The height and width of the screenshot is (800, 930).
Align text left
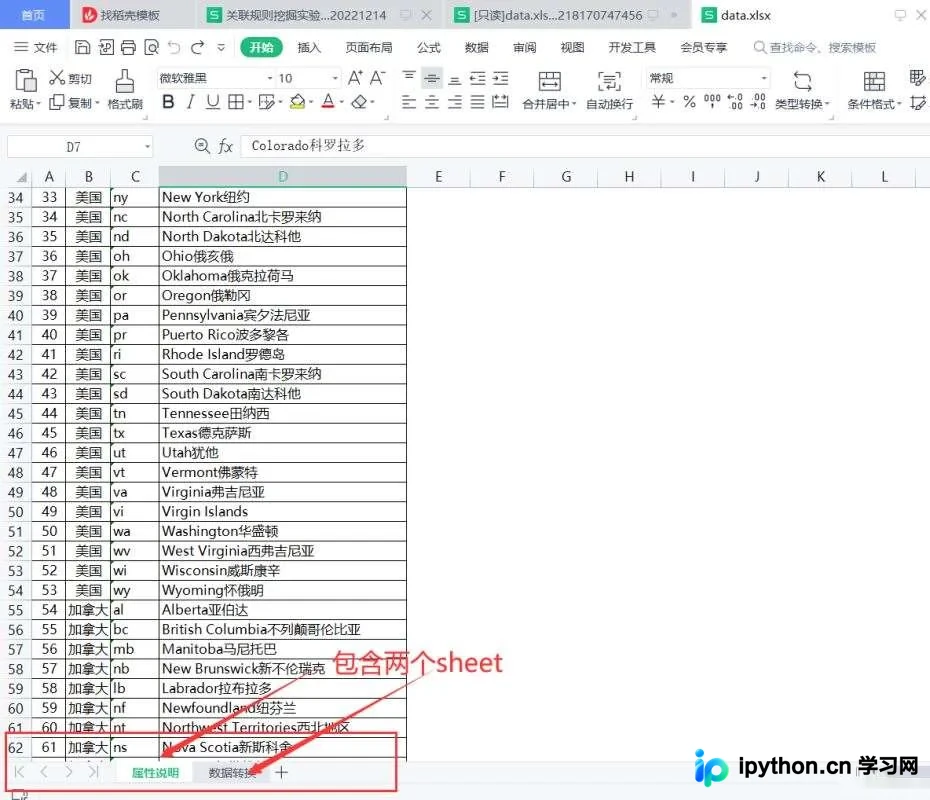coord(409,103)
